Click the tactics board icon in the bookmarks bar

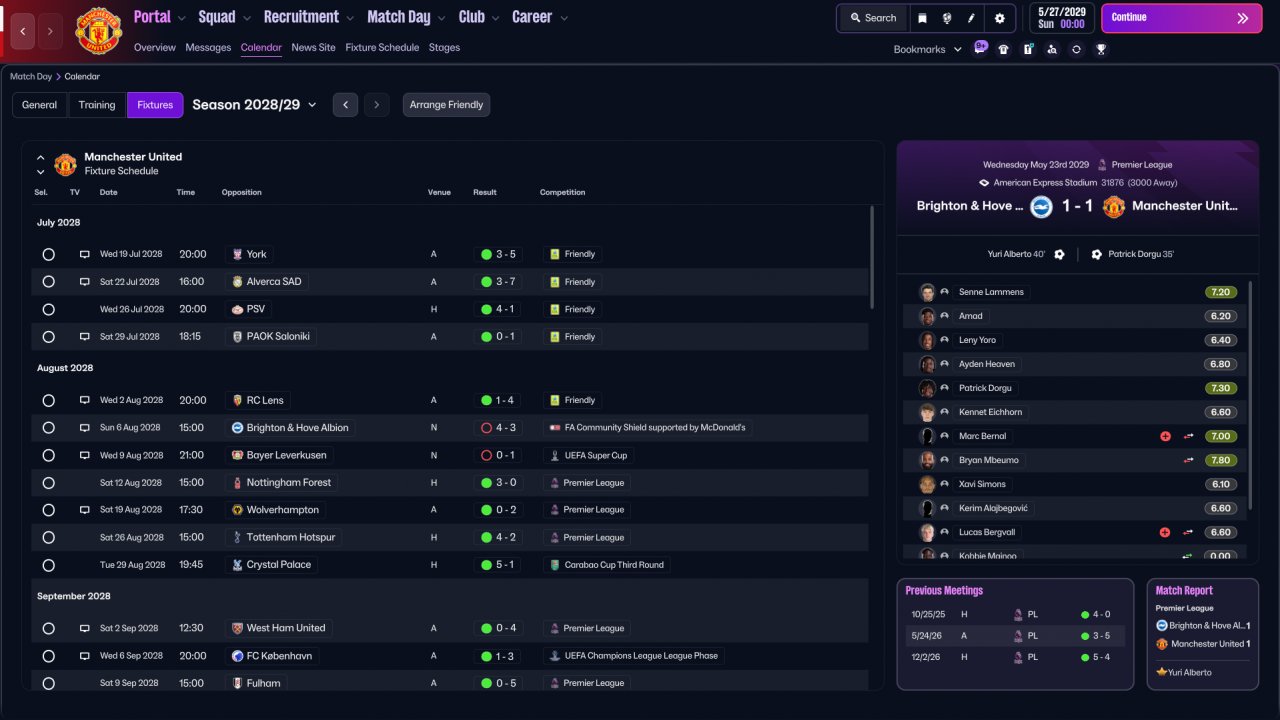(1028, 49)
